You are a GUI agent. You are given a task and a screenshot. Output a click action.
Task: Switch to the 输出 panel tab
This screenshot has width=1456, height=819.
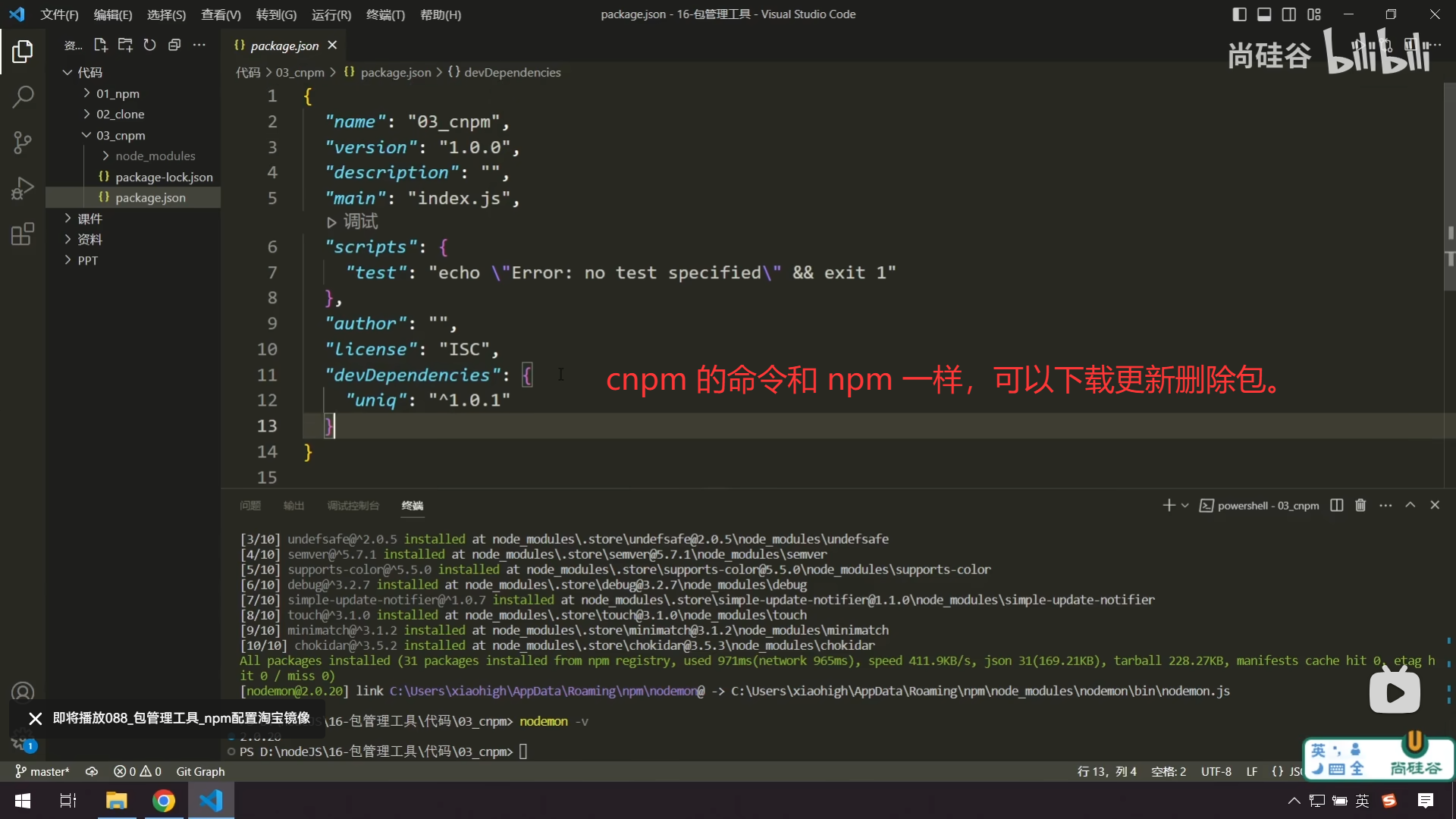point(293,506)
